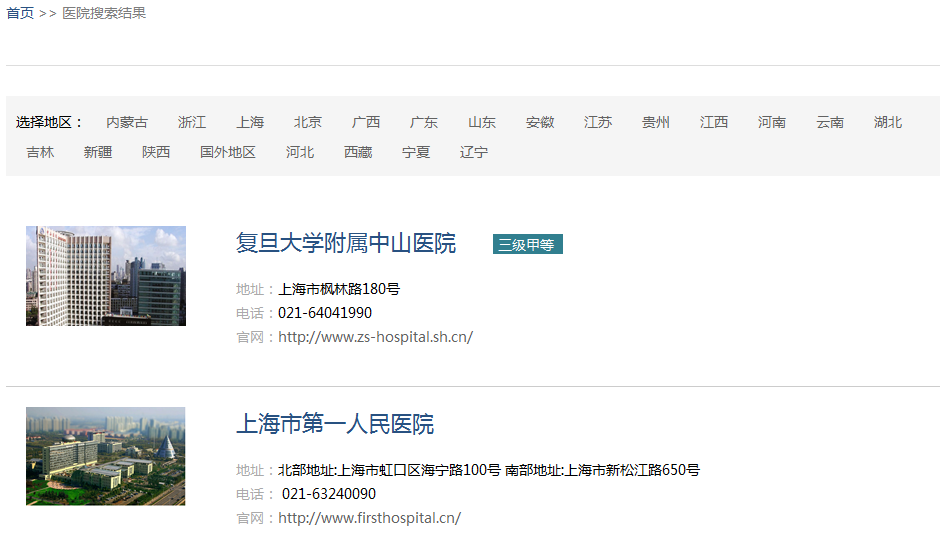Pick the 广东 region filter
The image size is (940, 541).
click(x=424, y=122)
